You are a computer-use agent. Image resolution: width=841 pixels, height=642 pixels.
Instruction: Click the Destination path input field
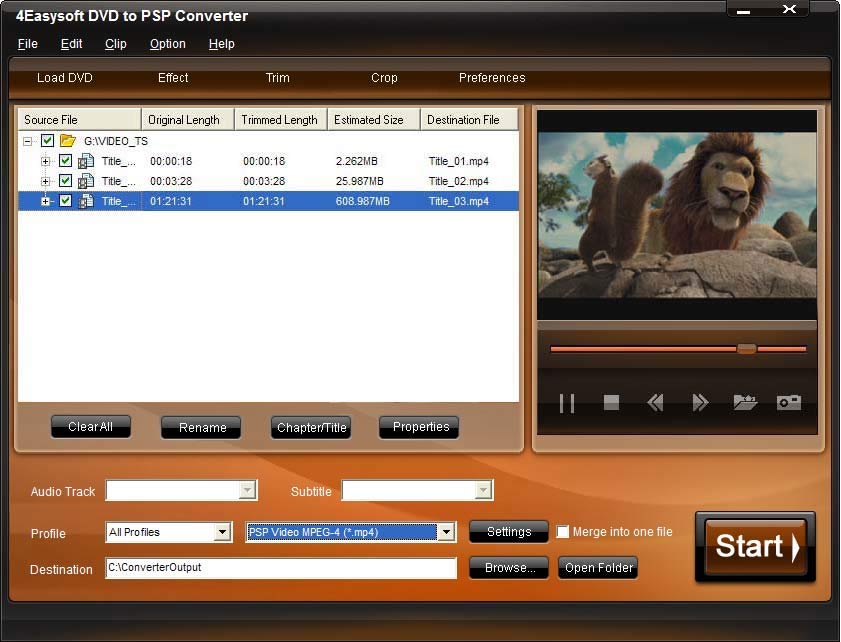pyautogui.click(x=280, y=568)
